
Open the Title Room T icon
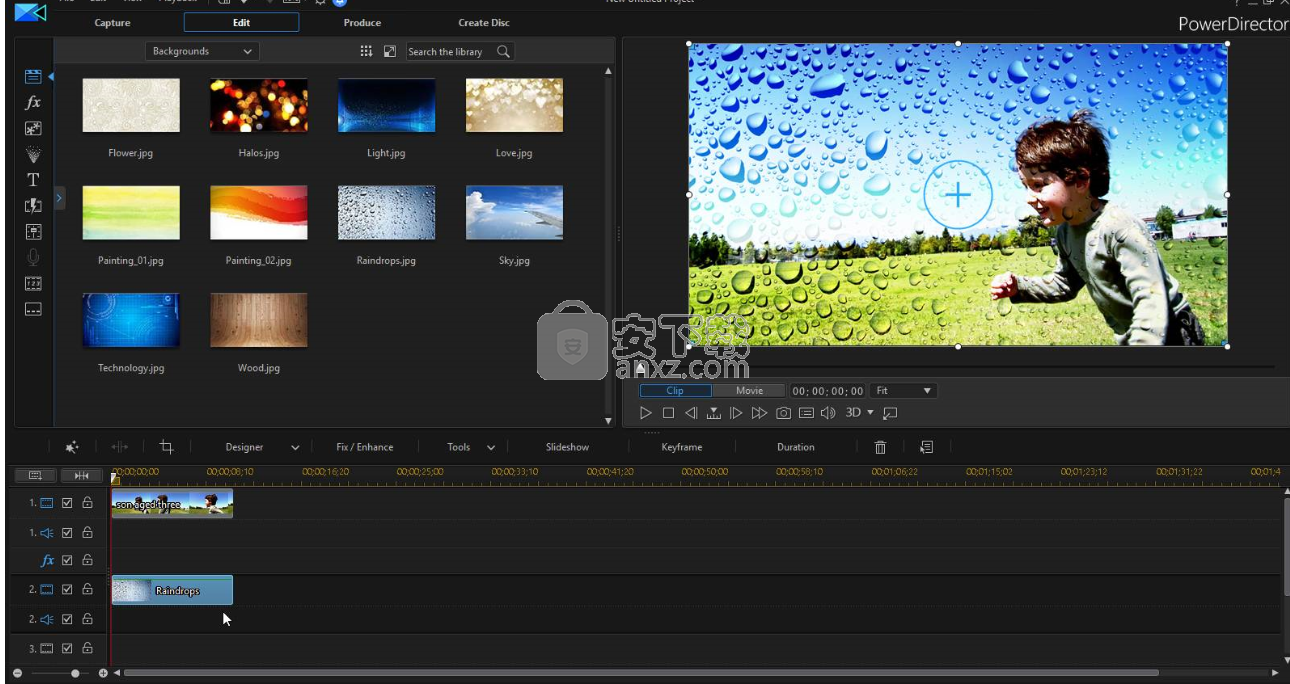coord(33,180)
